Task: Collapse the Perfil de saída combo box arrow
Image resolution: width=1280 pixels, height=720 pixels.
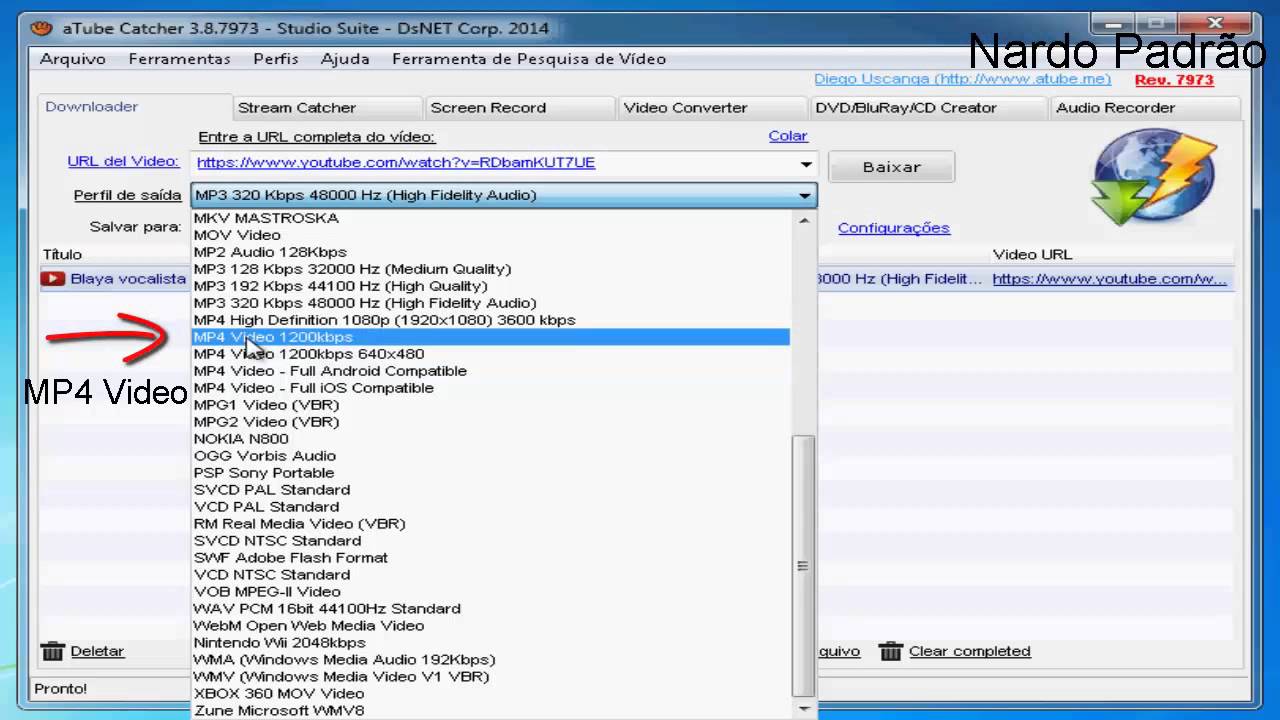Action: click(x=805, y=196)
